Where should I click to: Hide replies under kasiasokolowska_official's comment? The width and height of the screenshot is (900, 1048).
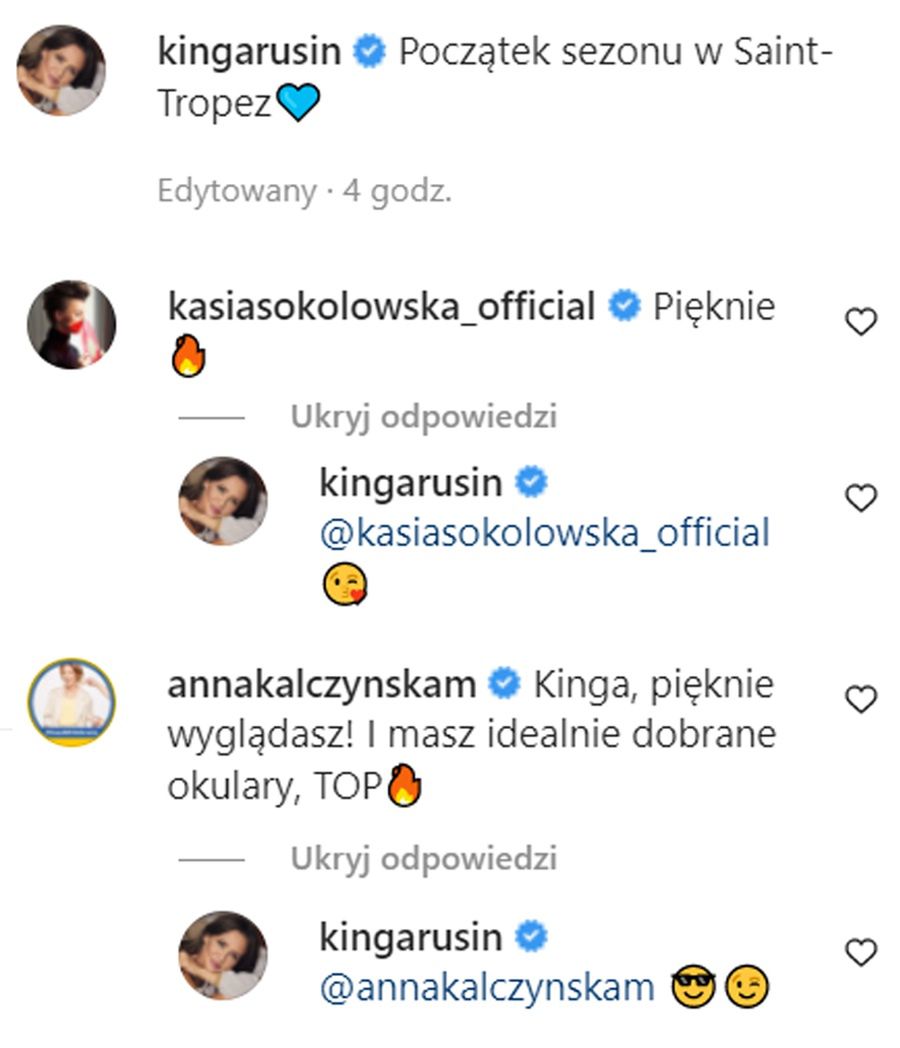point(423,417)
